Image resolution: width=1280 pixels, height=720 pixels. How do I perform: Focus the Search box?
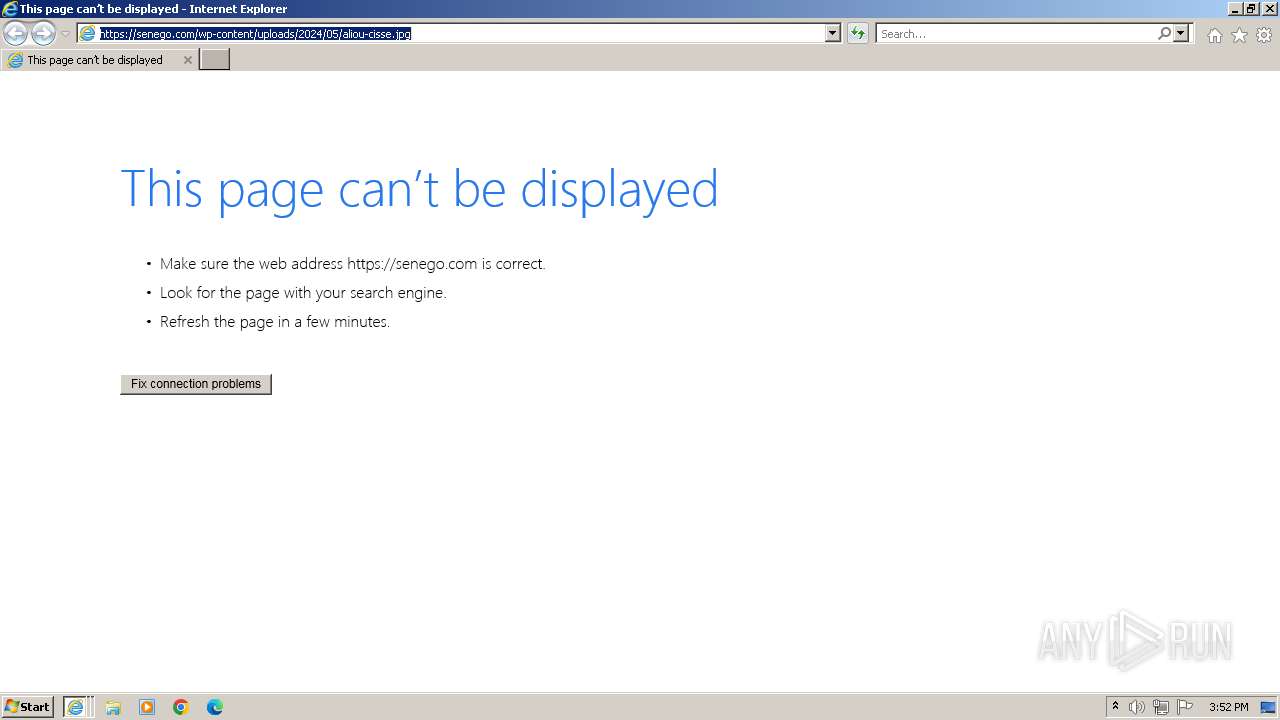pyautogui.click(x=1016, y=34)
